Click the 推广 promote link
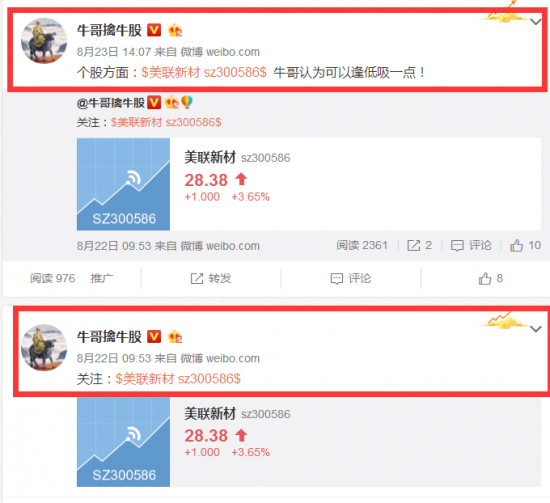The height and width of the screenshot is (503, 550). tap(102, 279)
